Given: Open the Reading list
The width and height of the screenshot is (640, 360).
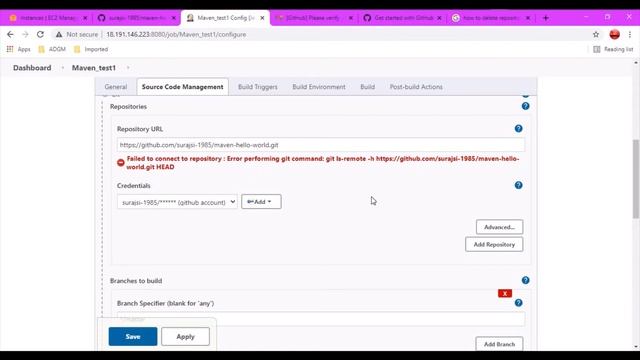Looking at the screenshot, I should coord(613,49).
